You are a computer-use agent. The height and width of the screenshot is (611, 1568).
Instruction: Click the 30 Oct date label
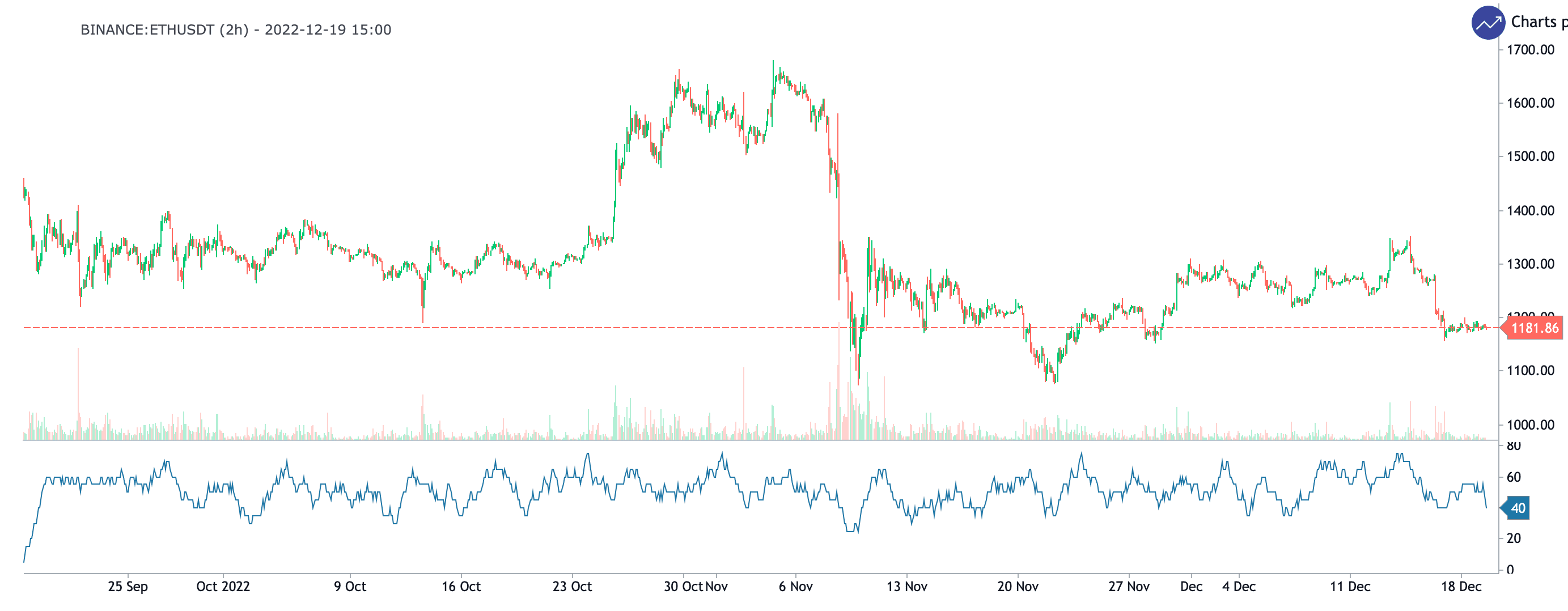click(683, 587)
